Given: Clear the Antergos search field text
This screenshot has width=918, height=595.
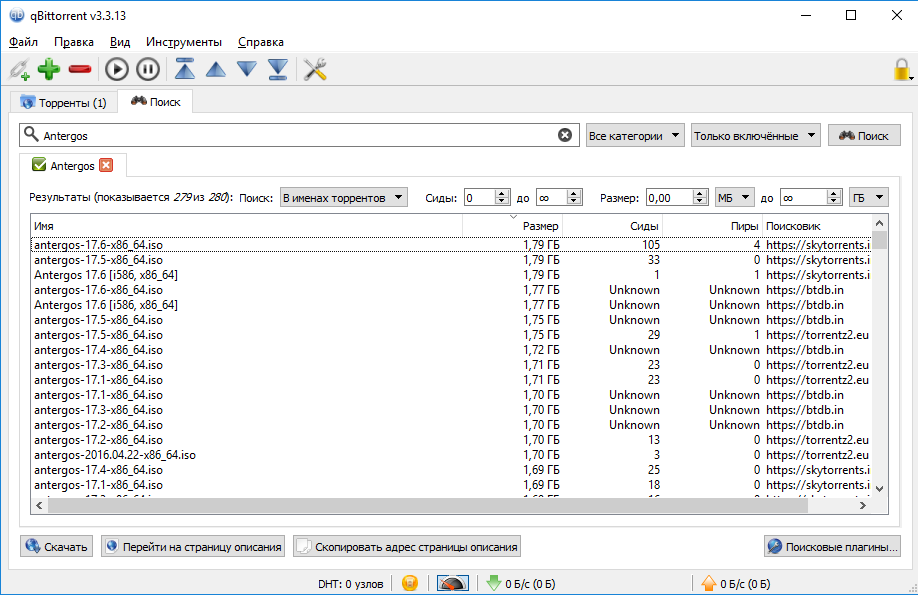Looking at the screenshot, I should click(565, 135).
